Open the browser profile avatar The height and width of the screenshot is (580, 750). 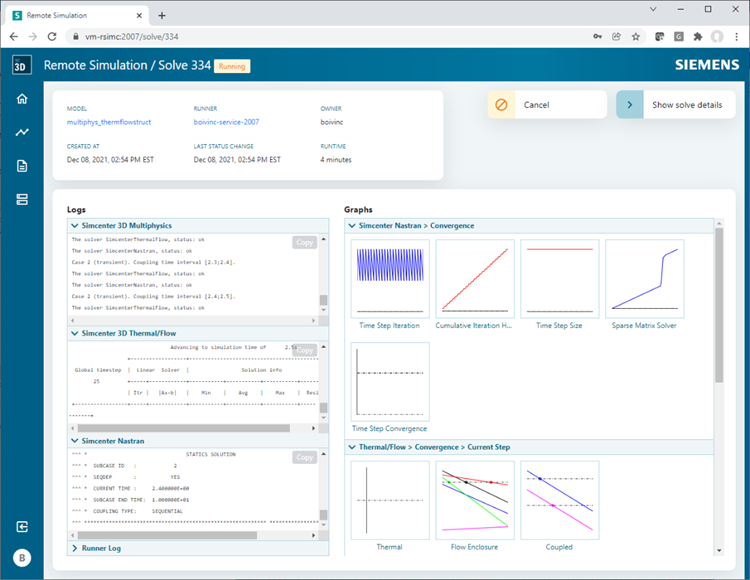[x=717, y=36]
